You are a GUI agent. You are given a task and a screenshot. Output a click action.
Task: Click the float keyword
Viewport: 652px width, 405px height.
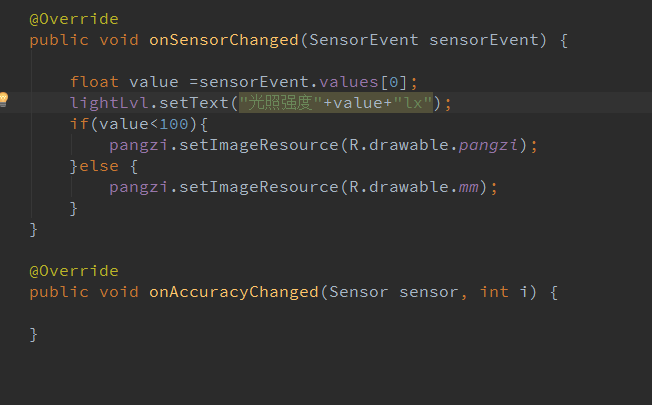click(x=94, y=81)
